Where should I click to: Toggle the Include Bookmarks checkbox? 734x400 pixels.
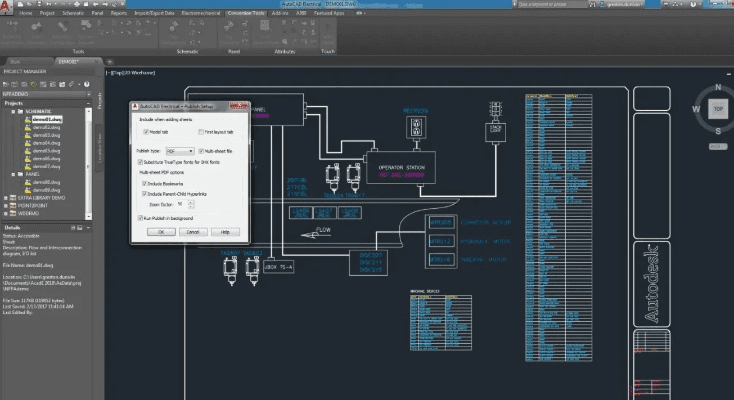pos(146,184)
